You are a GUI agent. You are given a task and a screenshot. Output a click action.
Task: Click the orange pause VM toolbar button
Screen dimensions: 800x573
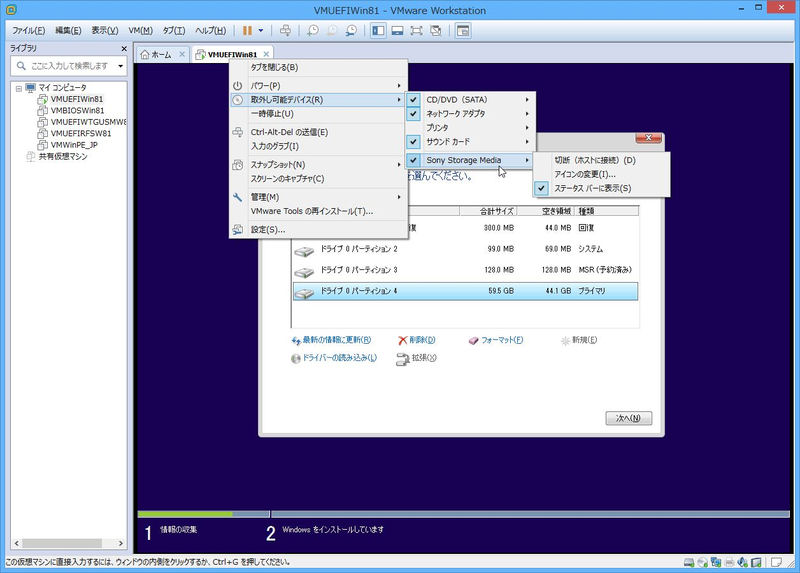coord(247,31)
